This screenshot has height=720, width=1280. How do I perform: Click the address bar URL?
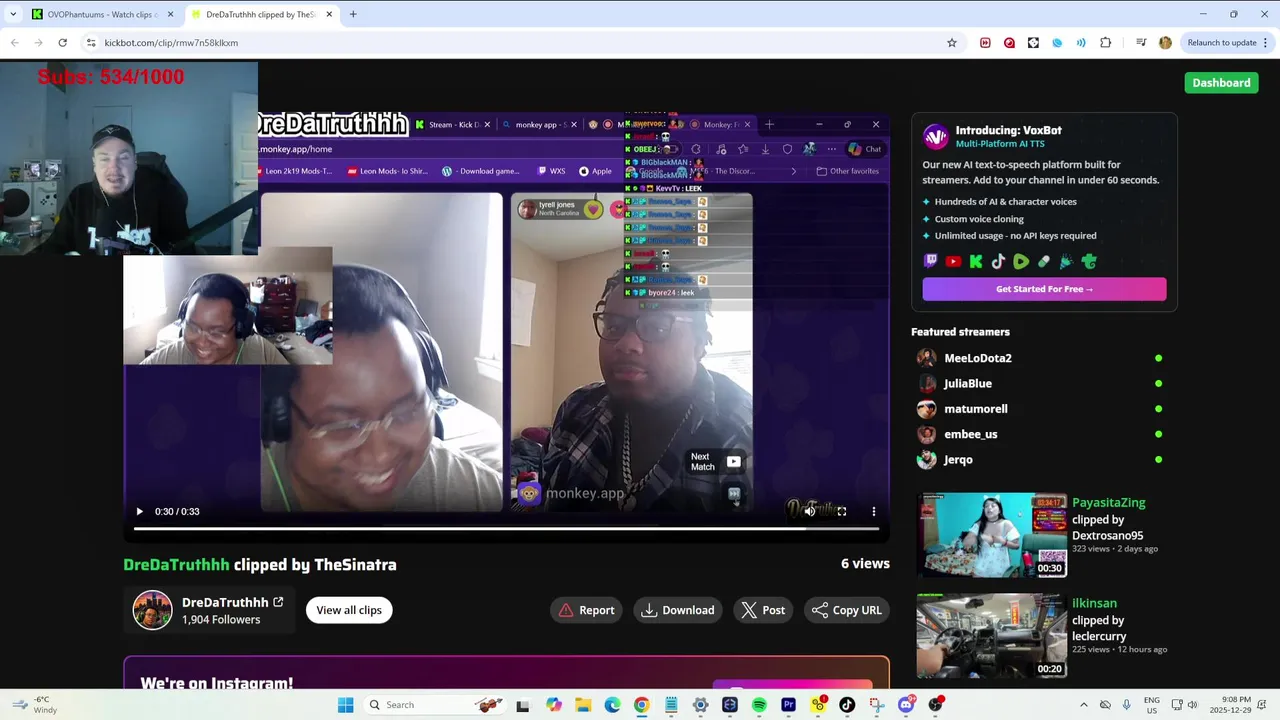click(171, 43)
